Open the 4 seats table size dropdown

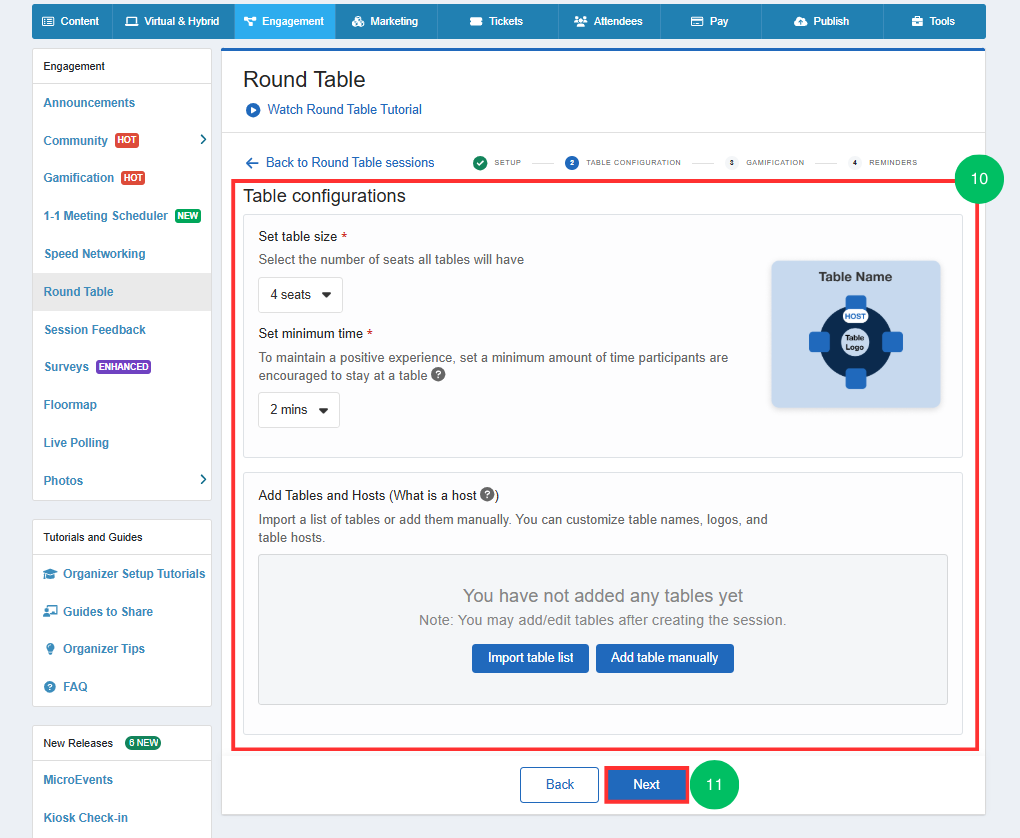pyautogui.click(x=300, y=295)
